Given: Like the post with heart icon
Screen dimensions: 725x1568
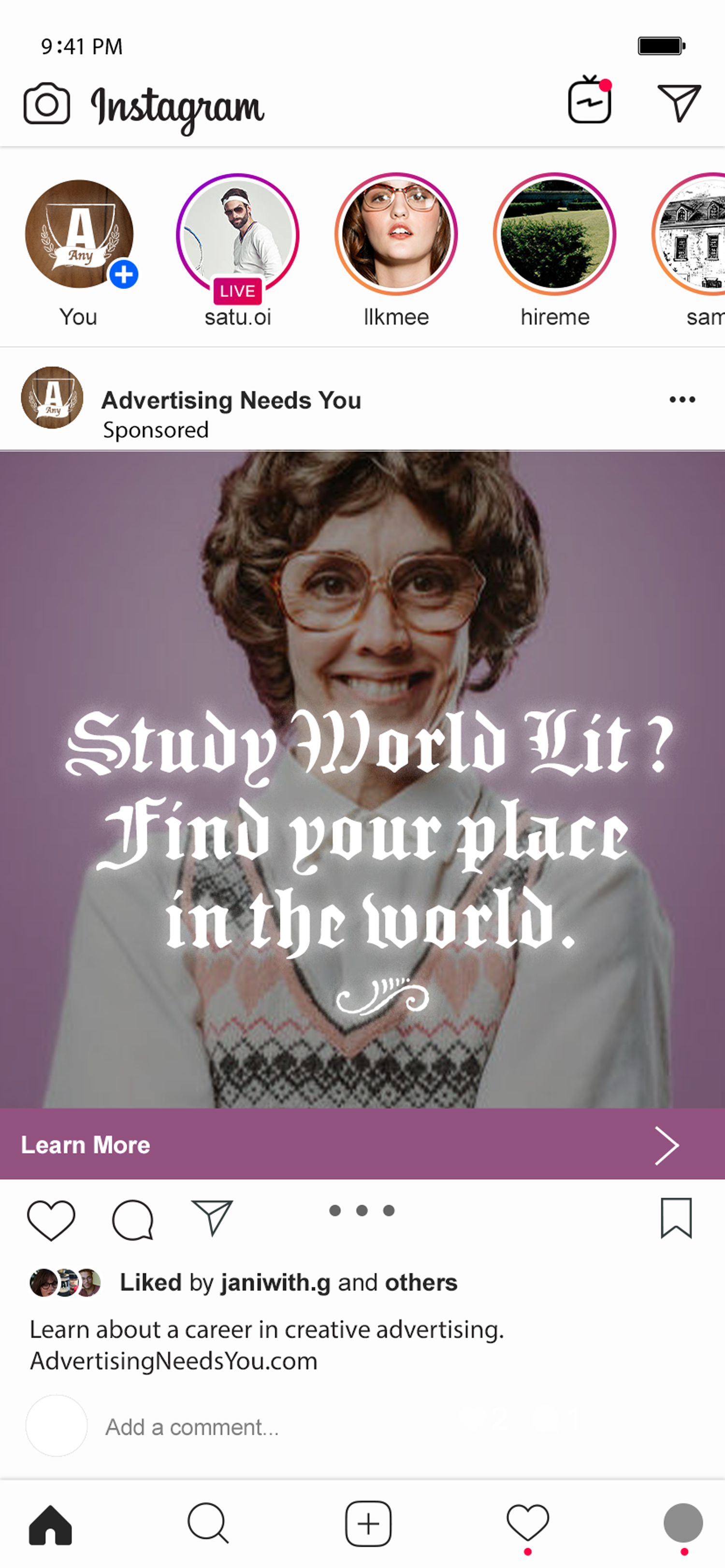Looking at the screenshot, I should (x=51, y=1220).
